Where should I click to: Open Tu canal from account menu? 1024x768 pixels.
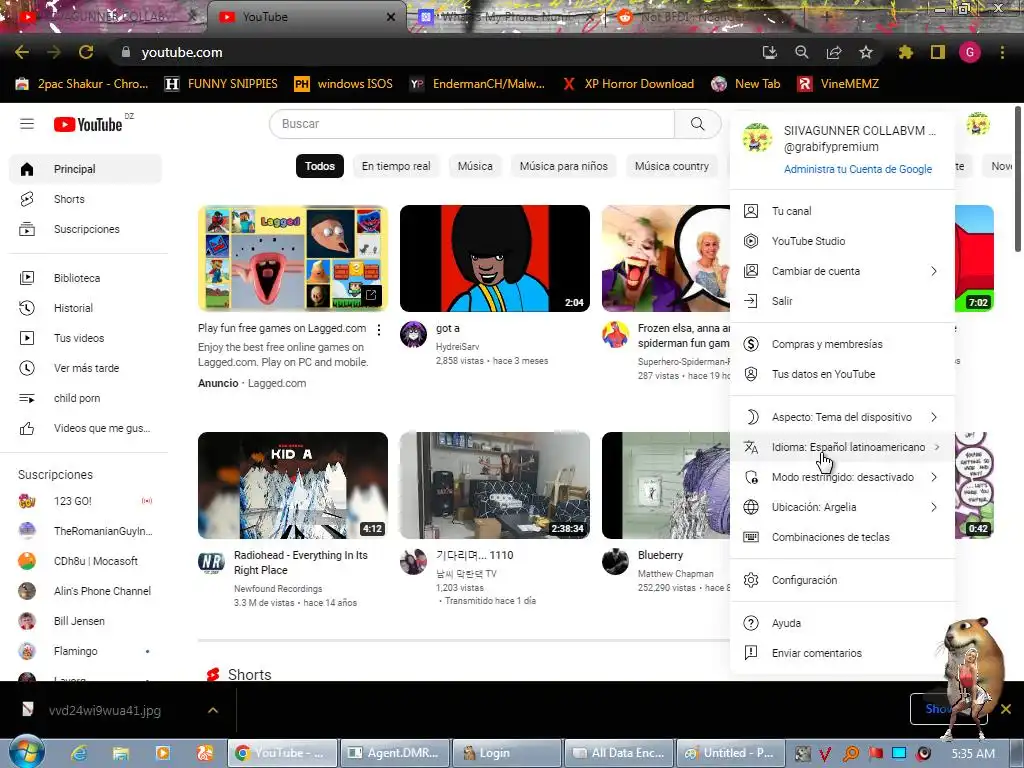click(x=842, y=211)
